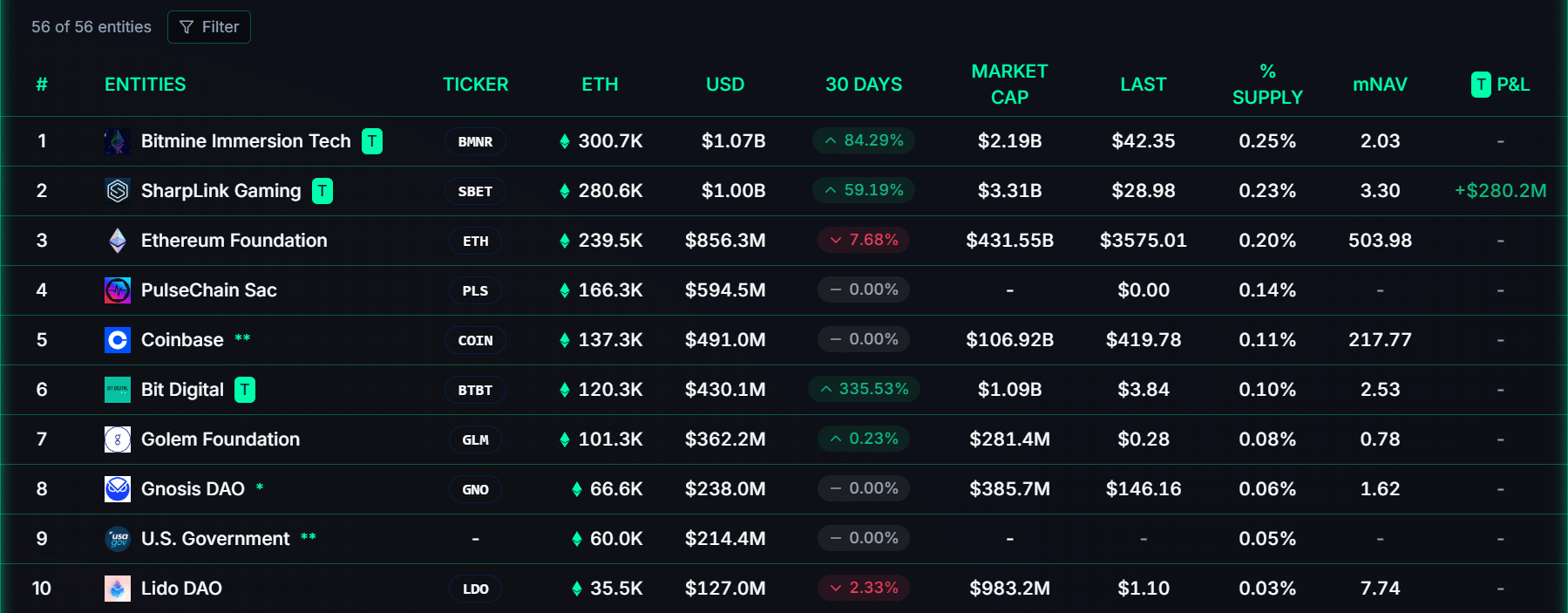Open the U.S. Government entity row
The height and width of the screenshot is (613, 1568).
(215, 539)
